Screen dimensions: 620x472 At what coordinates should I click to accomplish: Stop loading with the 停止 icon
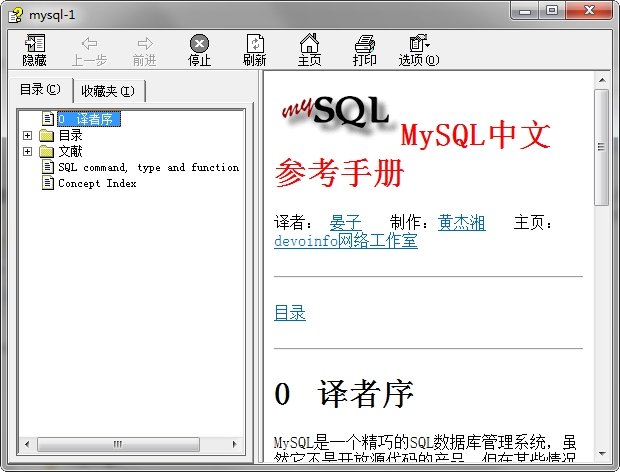pyautogui.click(x=199, y=43)
